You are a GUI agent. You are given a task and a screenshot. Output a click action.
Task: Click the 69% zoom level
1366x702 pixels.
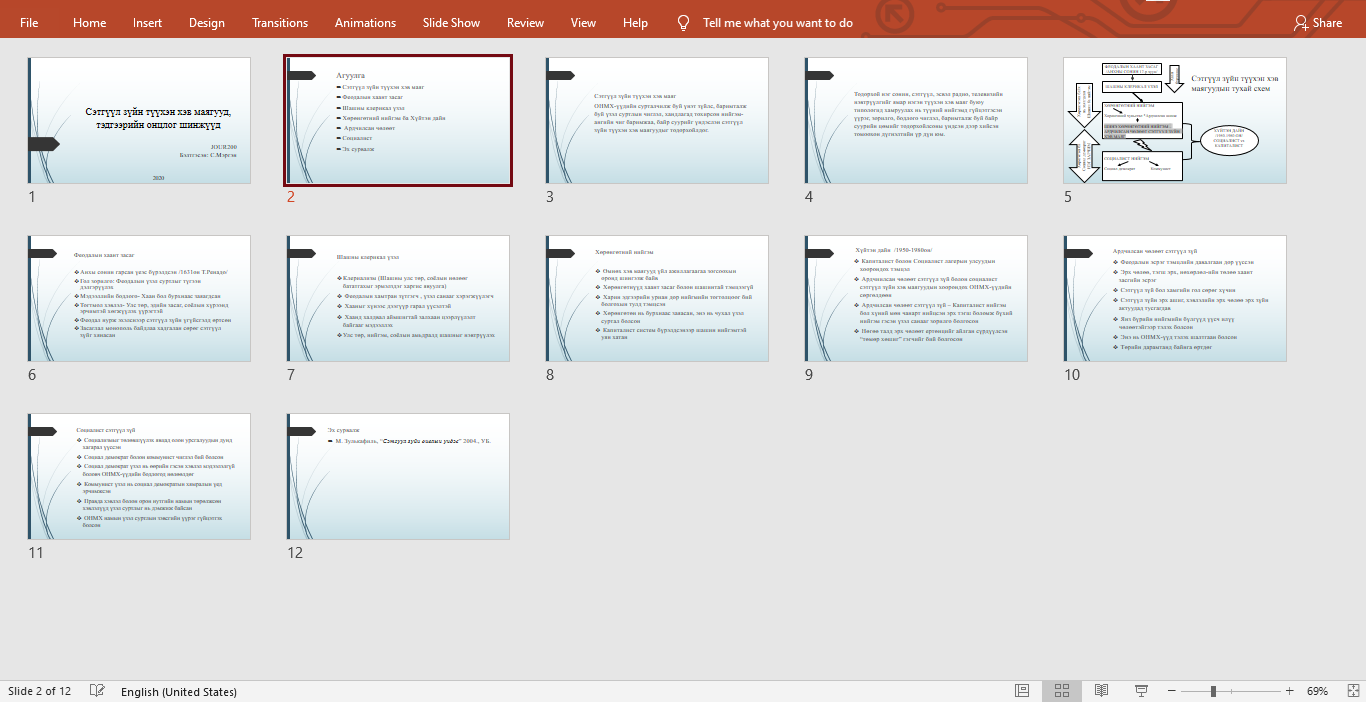[x=1317, y=691]
